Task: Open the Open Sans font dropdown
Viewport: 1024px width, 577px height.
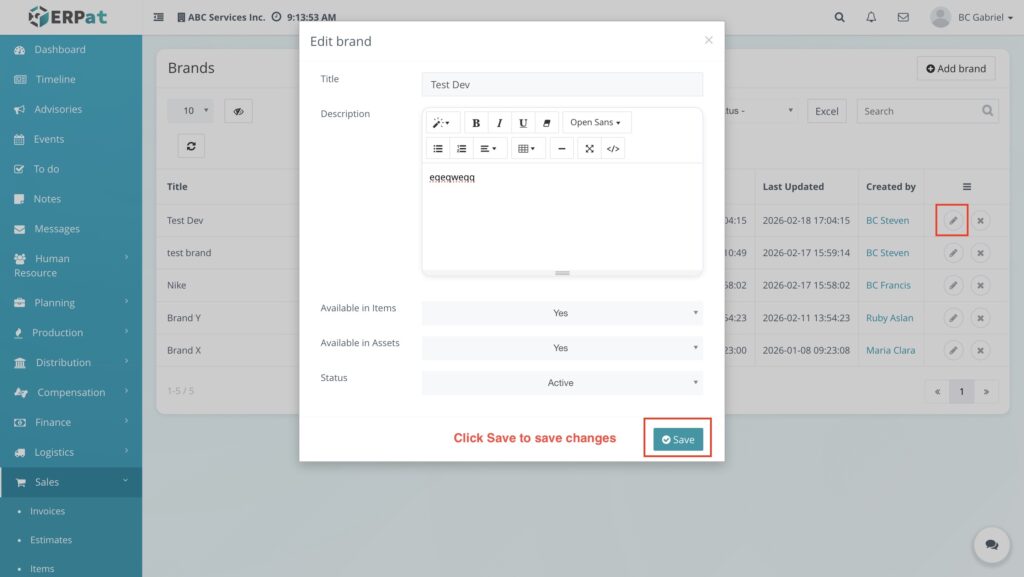Action: (595, 123)
